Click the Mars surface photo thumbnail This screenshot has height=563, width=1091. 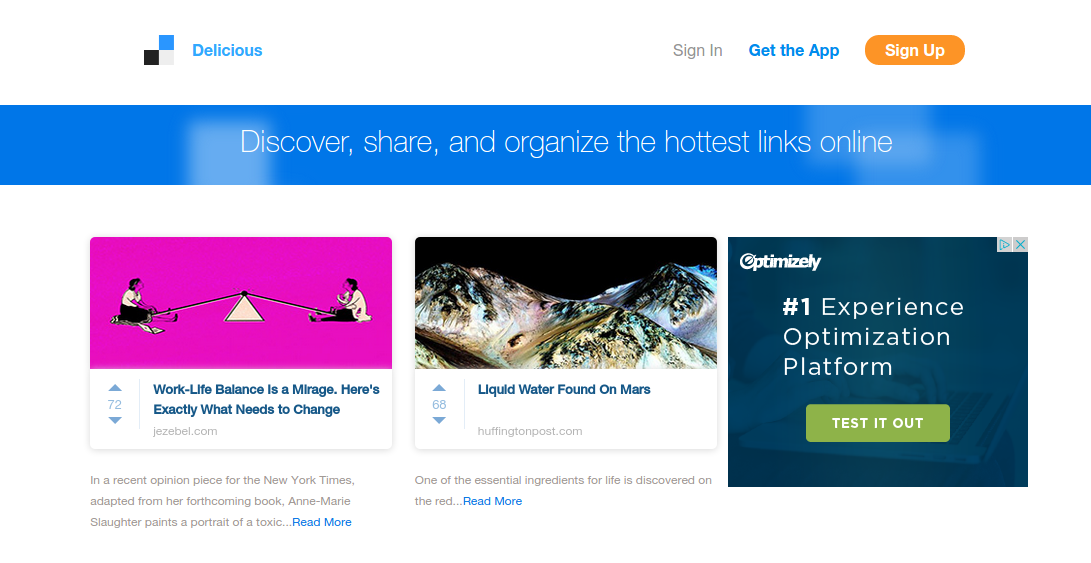(566, 303)
